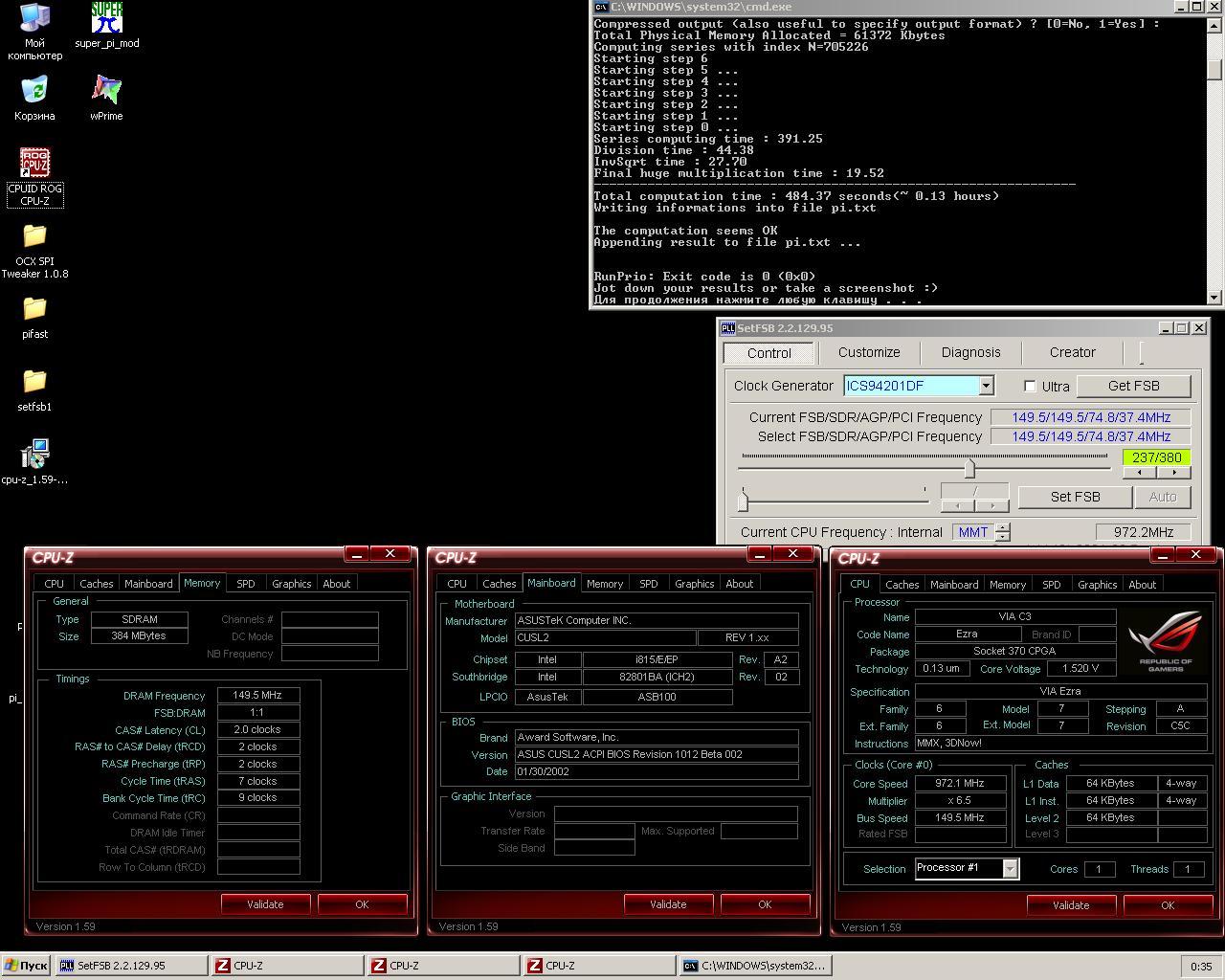The width and height of the screenshot is (1225, 980).
Task: Click the SetFSB main FSB slider thumb
Action: coord(969,468)
